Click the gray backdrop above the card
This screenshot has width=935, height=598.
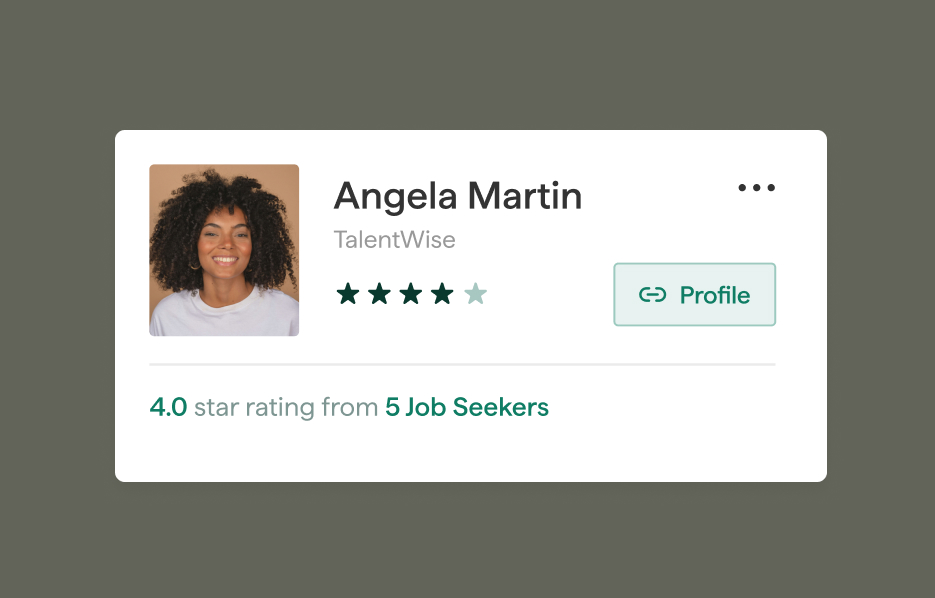(468, 64)
